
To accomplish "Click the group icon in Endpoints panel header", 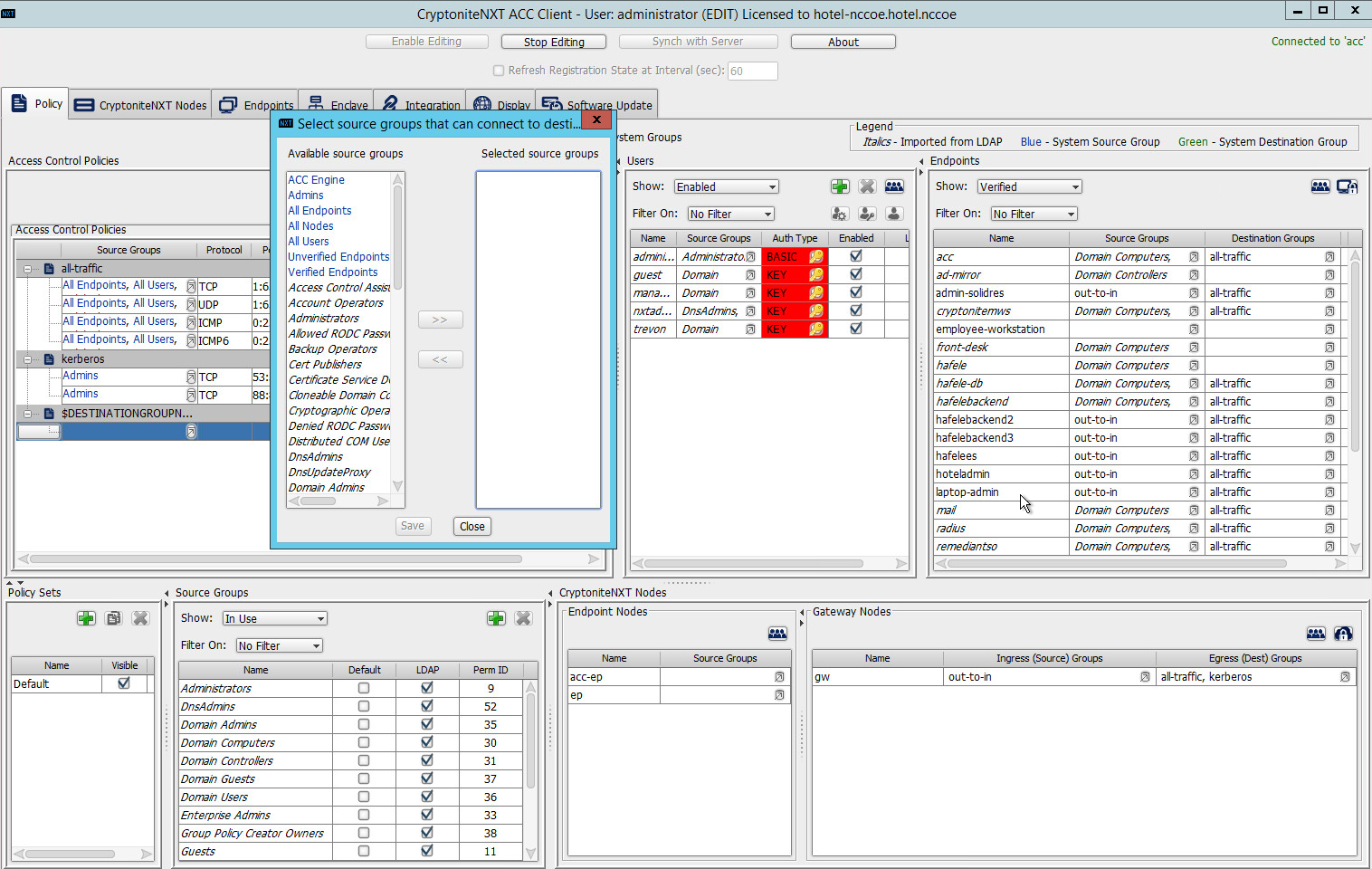I will [1320, 186].
